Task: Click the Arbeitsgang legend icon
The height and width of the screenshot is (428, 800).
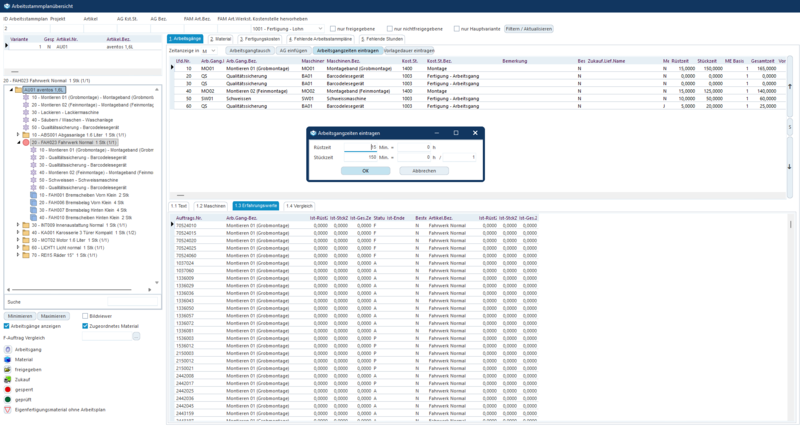Action: click(8, 349)
